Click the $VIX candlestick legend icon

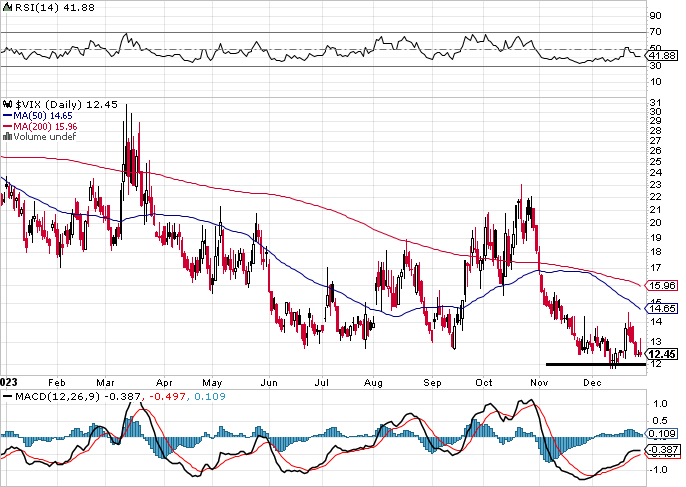[8, 104]
